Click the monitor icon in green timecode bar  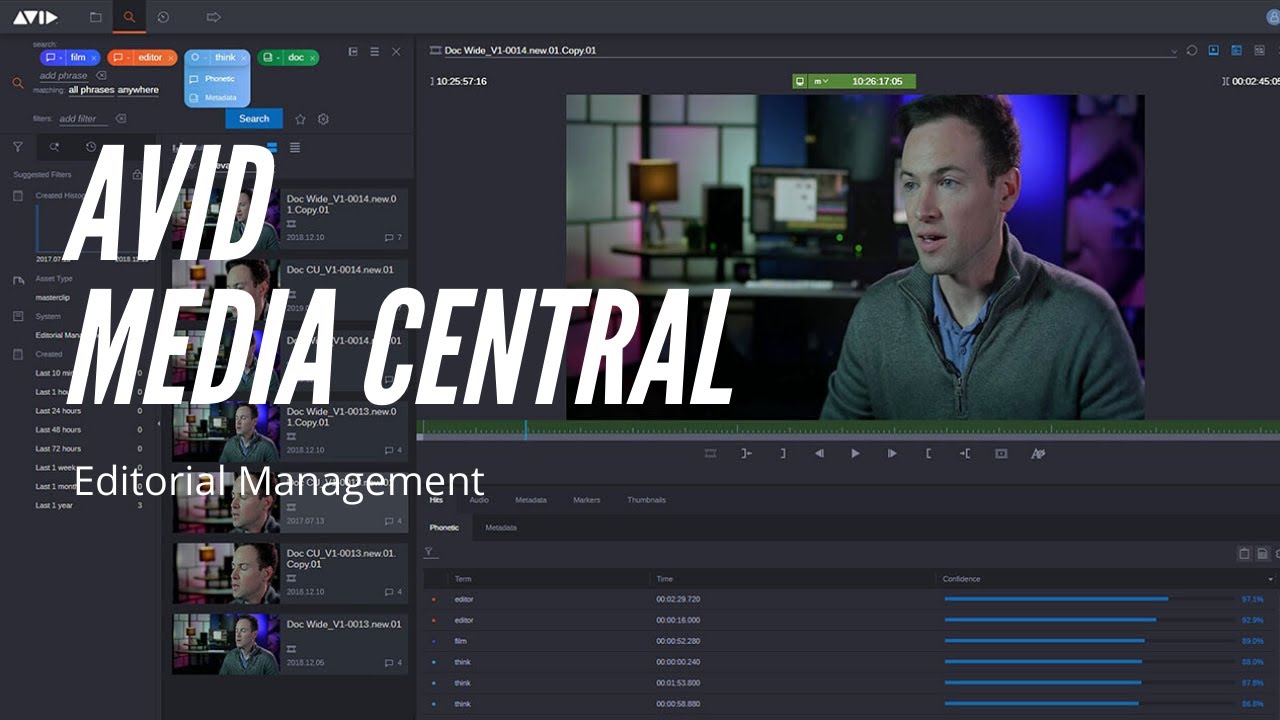click(x=800, y=81)
